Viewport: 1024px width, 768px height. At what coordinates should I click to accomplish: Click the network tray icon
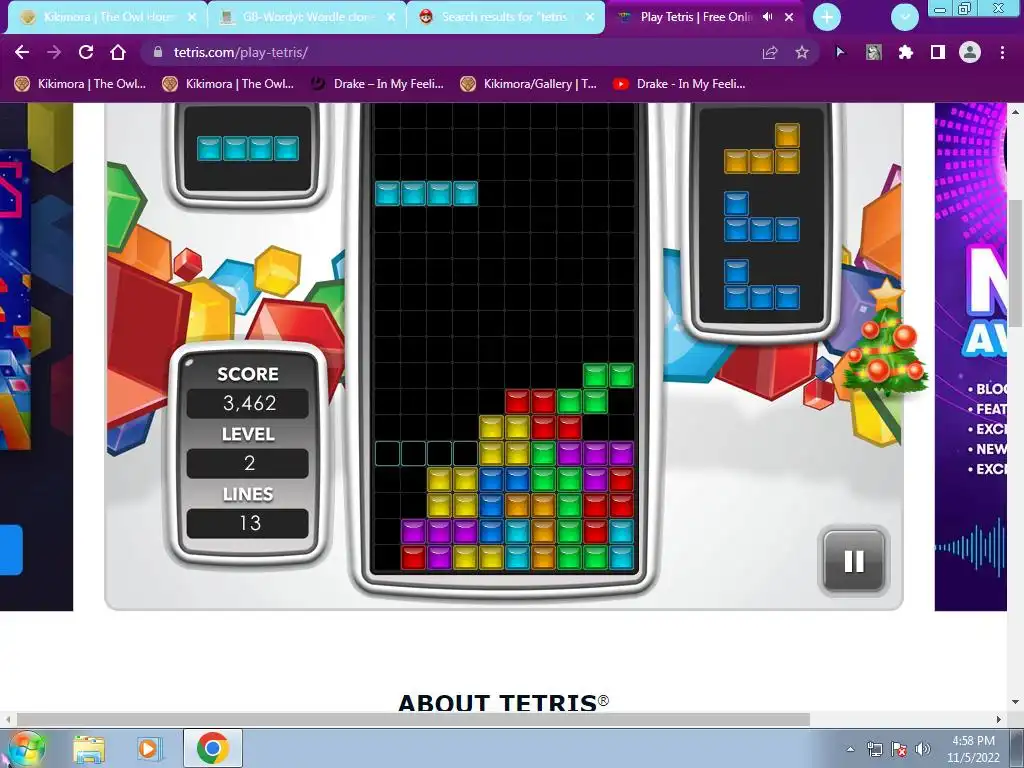pos(874,749)
